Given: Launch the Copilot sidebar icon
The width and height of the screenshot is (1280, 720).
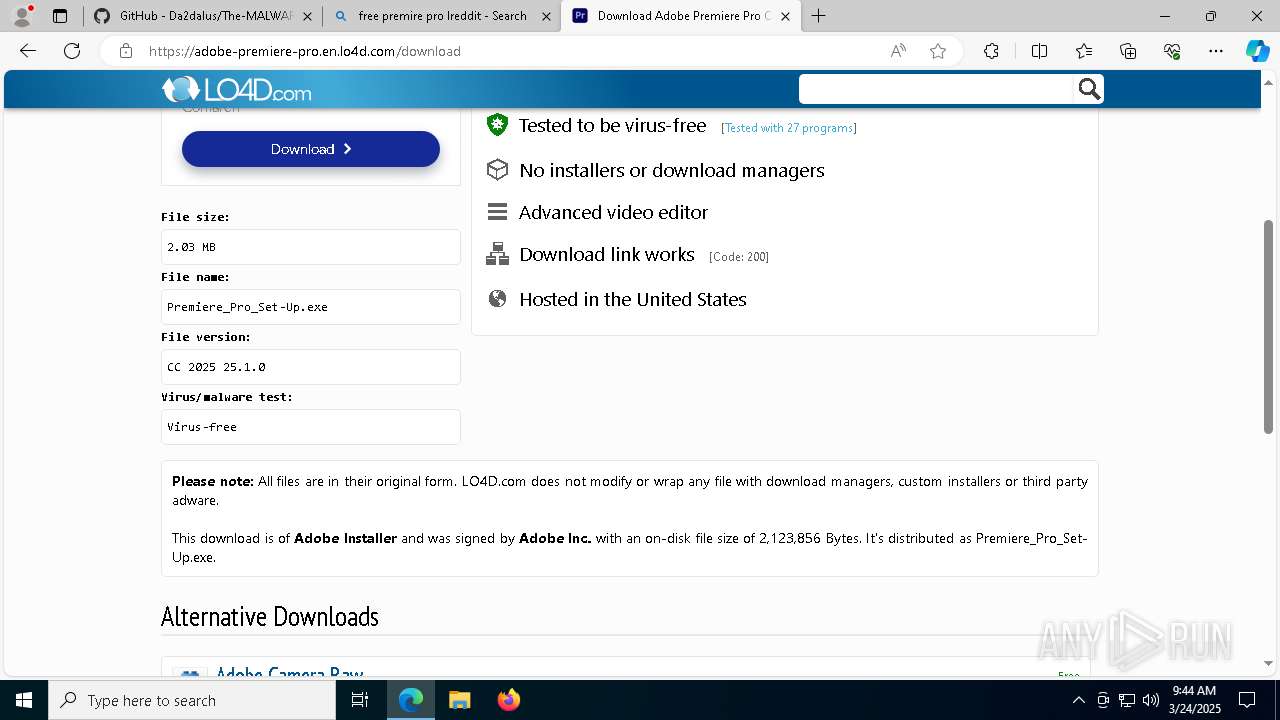Looking at the screenshot, I should 1257,51.
